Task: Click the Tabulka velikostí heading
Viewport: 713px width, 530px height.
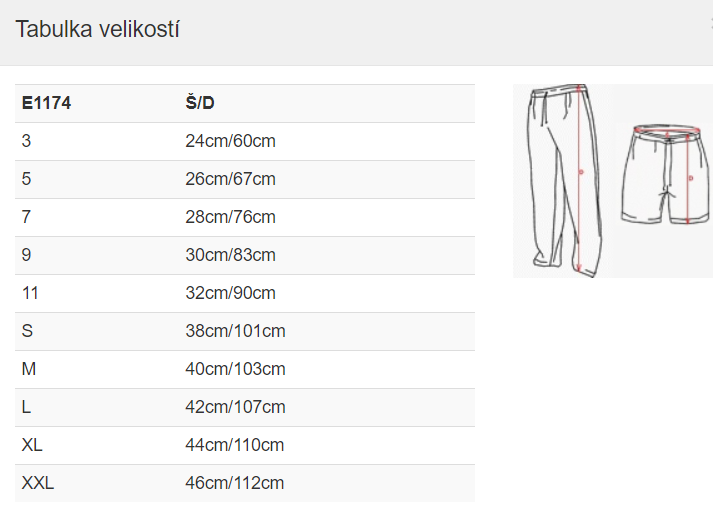Action: 97,29
